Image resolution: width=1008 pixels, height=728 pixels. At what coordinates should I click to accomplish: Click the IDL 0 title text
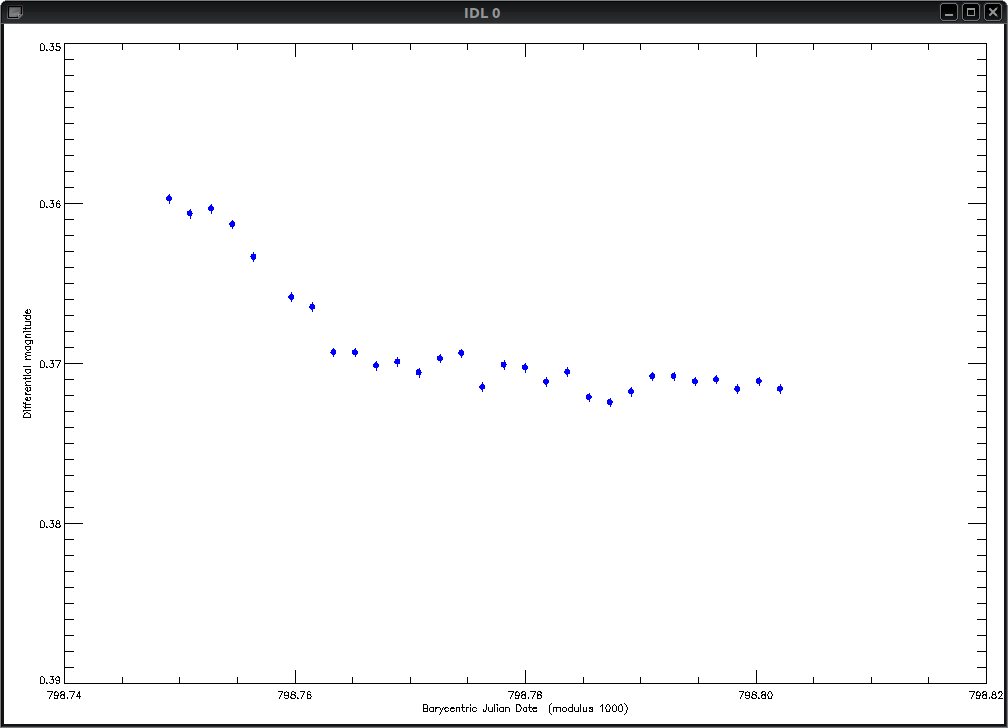(x=482, y=13)
